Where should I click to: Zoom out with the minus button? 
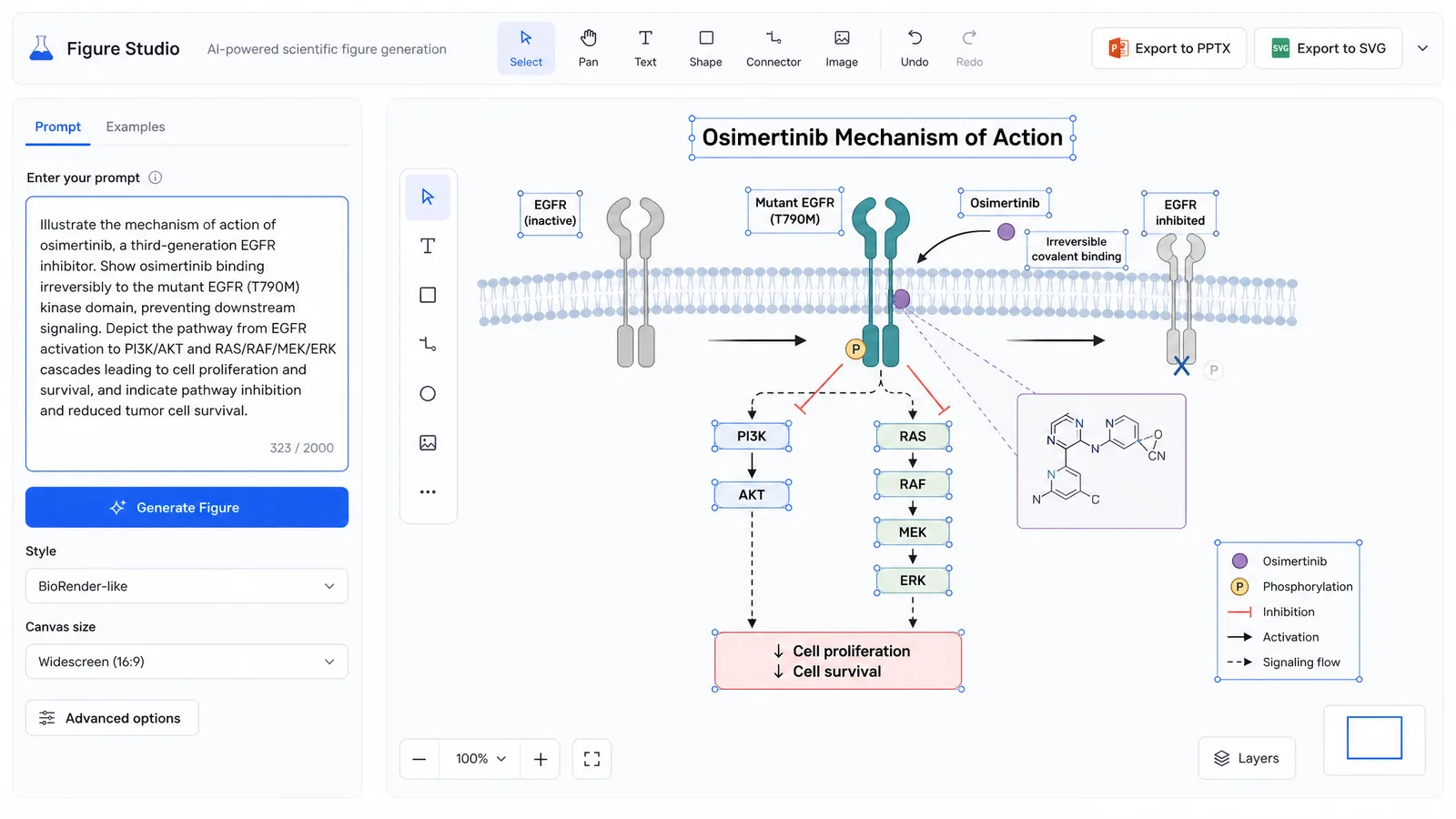click(x=420, y=759)
